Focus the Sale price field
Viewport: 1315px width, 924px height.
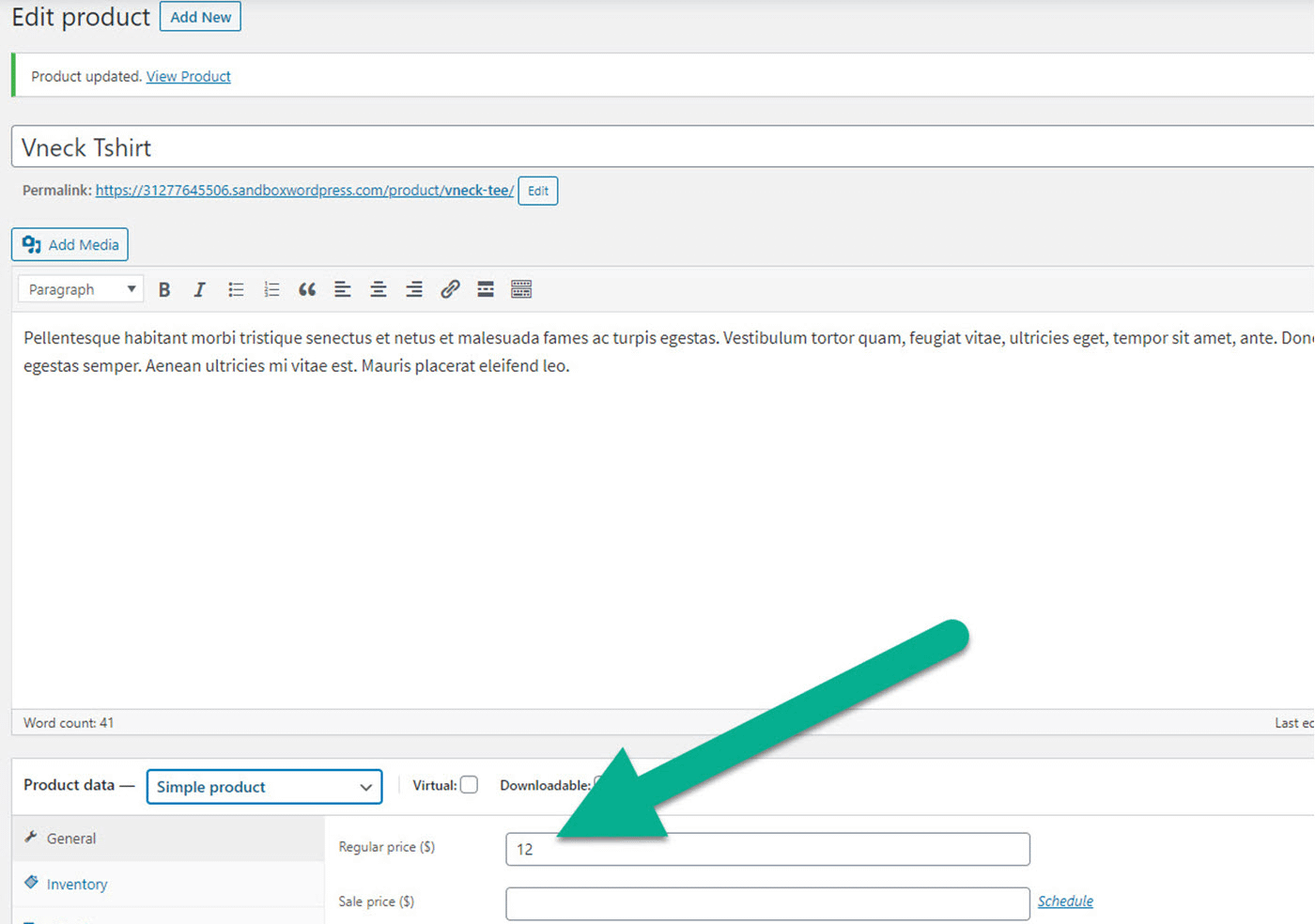[767, 903]
